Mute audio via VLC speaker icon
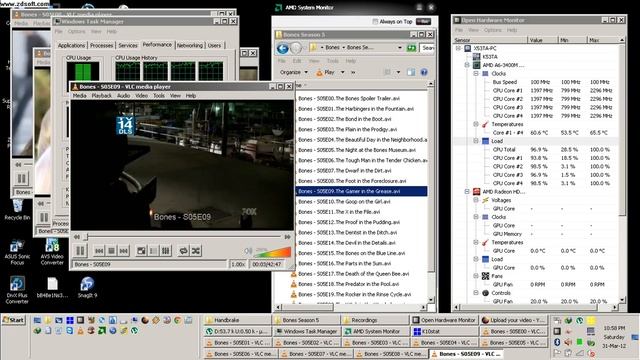Screen dimensions: 640x360 coord(248,251)
